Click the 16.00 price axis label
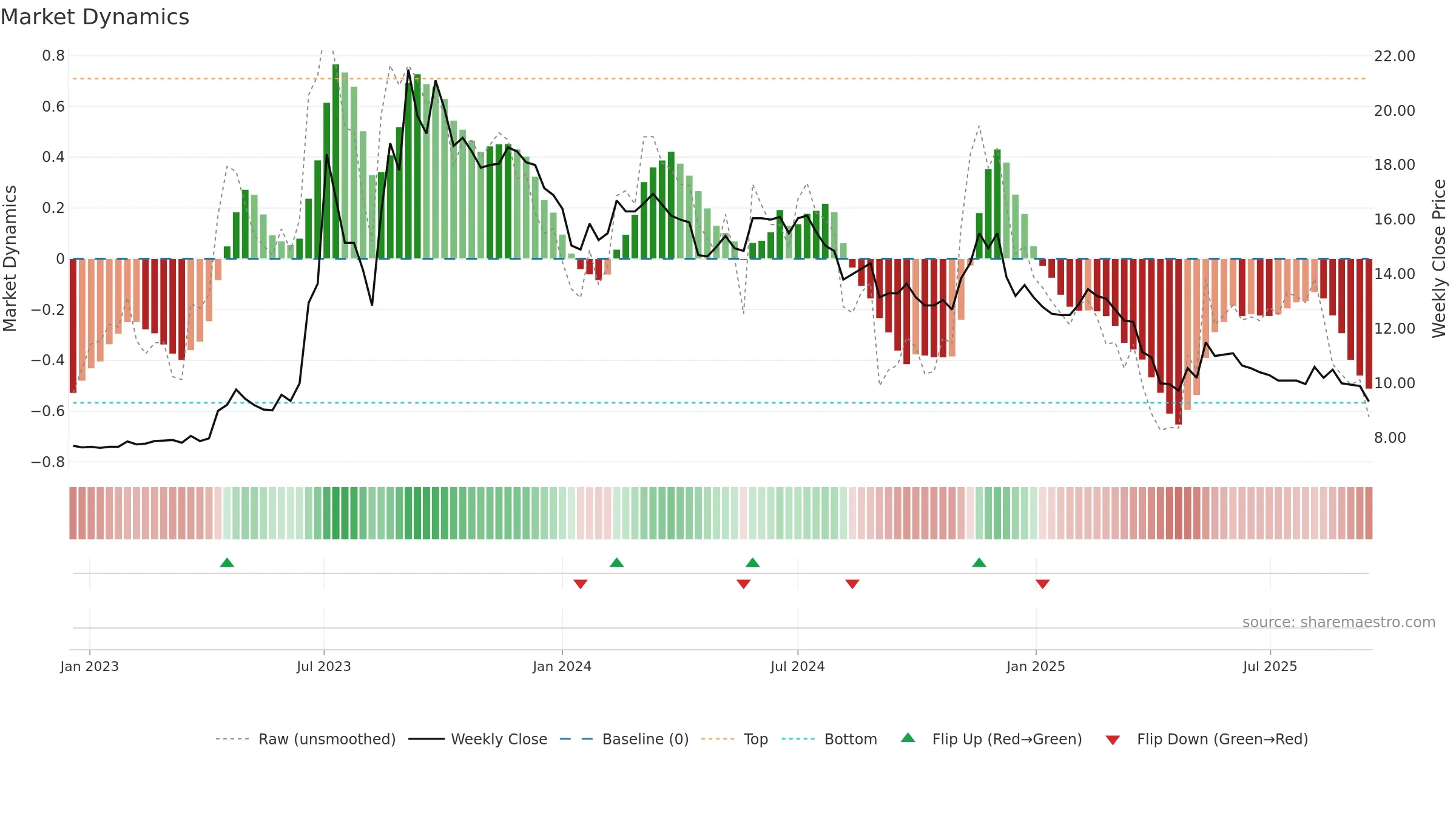 point(1395,220)
